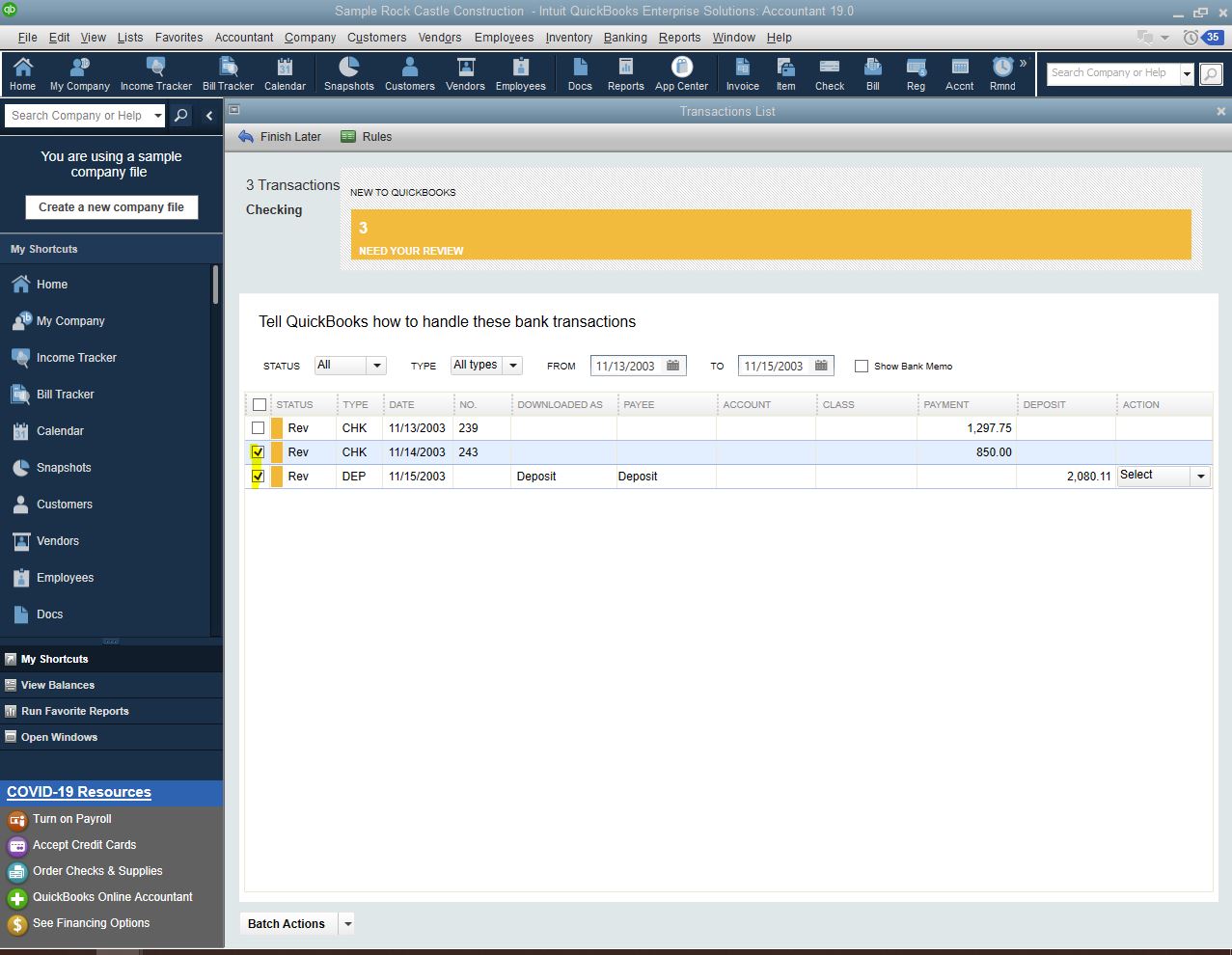1232x955 pixels.
Task: Click See Financing Options link
Action: tap(91, 923)
